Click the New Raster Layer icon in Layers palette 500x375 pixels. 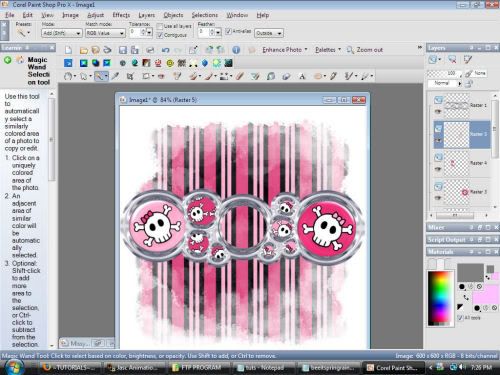click(433, 60)
